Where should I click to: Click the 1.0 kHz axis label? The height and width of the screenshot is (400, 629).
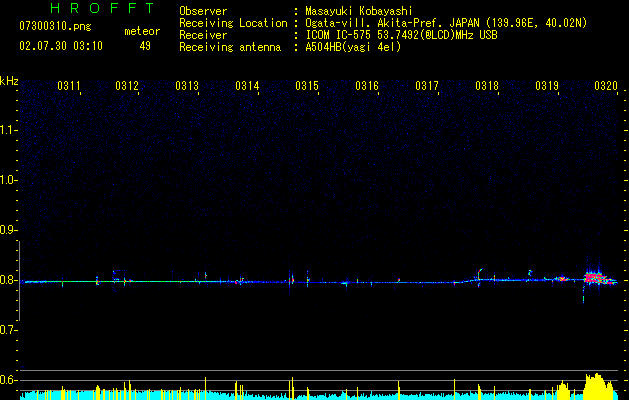click(x=9, y=180)
